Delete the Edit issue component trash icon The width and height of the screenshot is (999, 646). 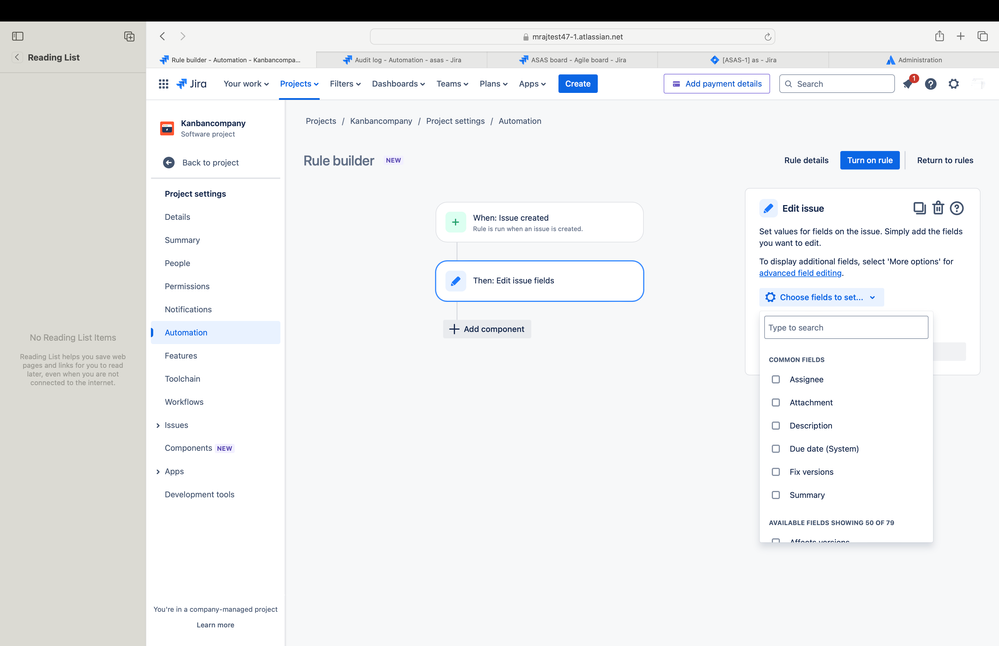coord(938,208)
